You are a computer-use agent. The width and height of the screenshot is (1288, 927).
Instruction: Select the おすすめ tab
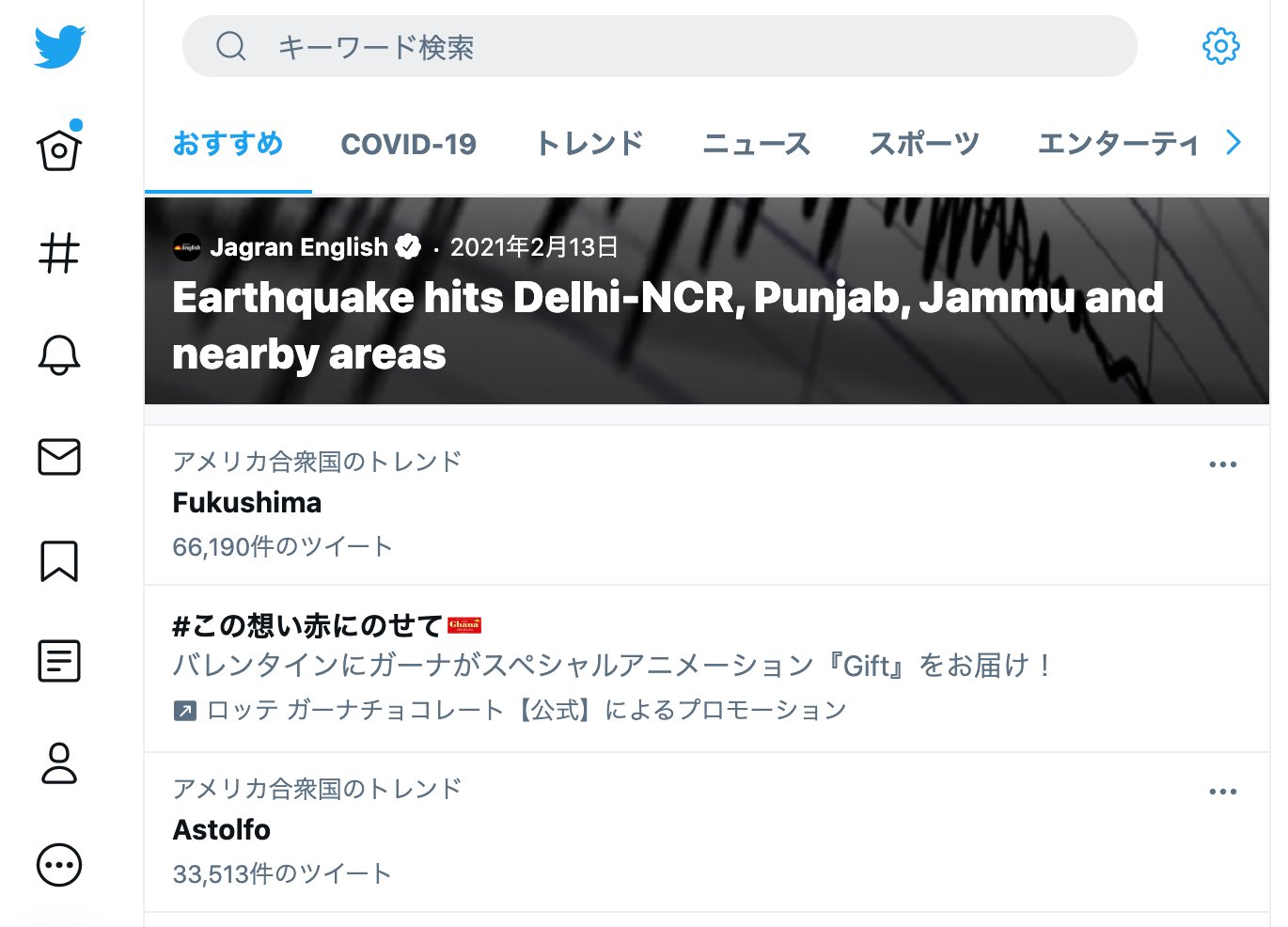tap(228, 144)
